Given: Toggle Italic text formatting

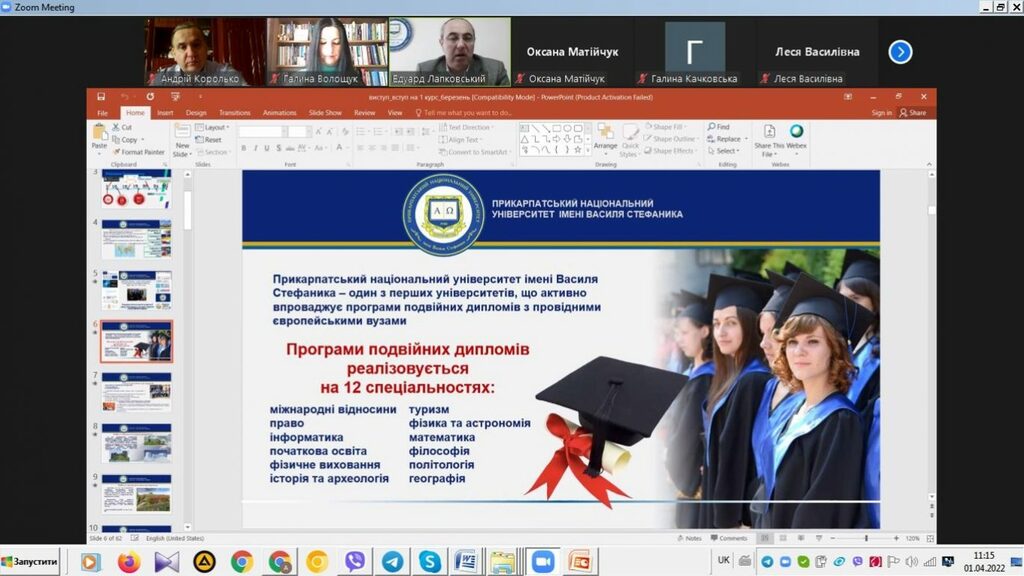Looking at the screenshot, I should point(255,148).
